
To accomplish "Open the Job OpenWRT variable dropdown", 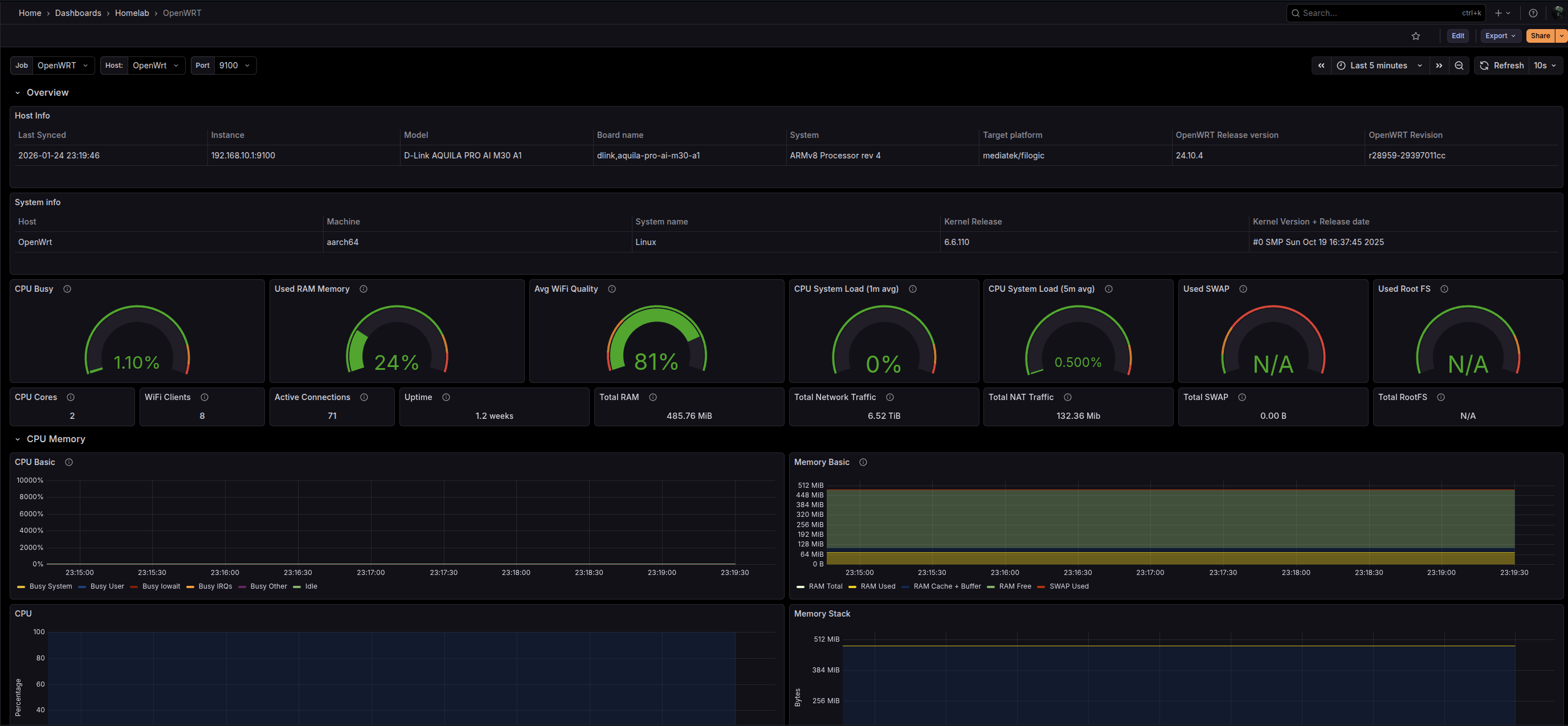I will (x=62, y=66).
